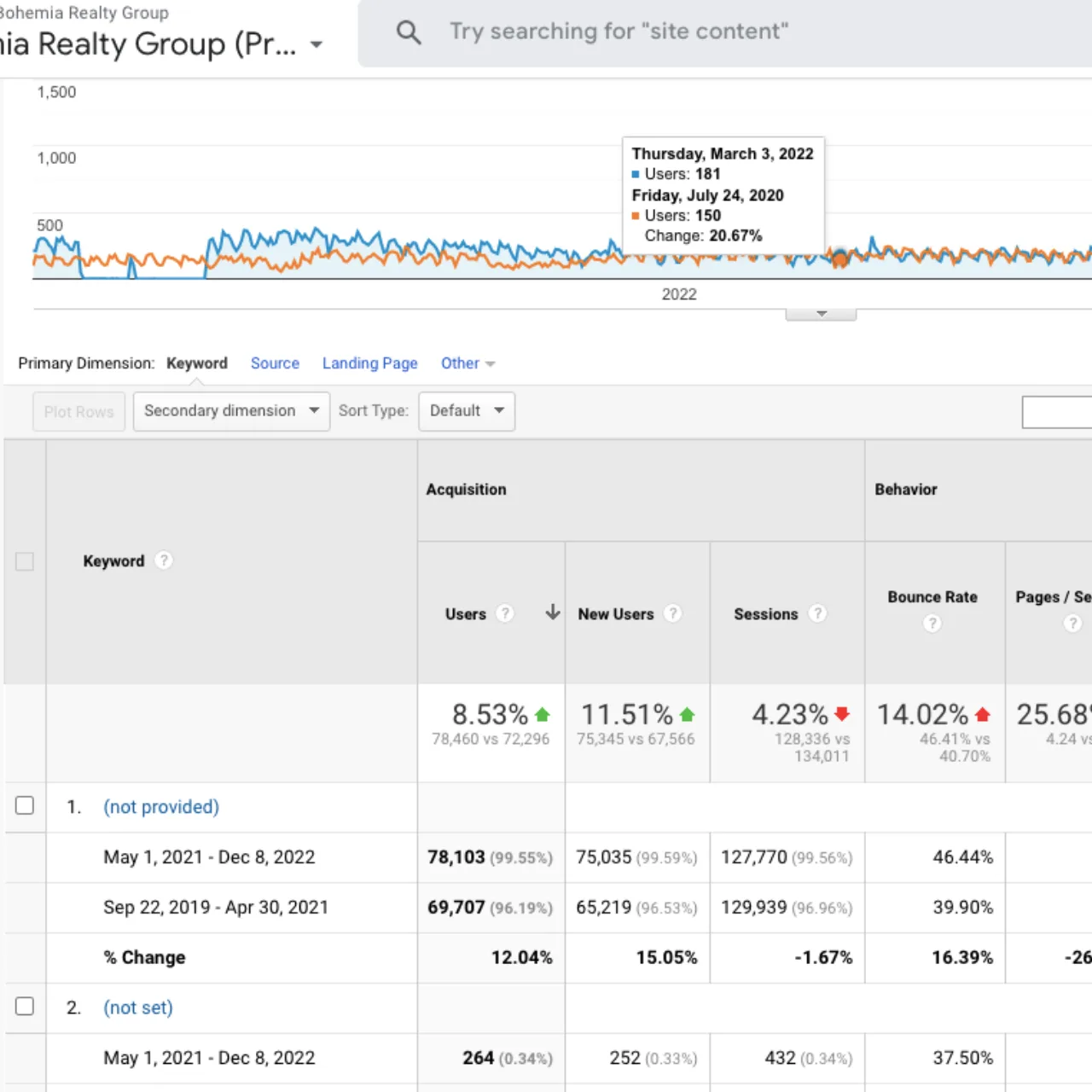Open the Sort Type Default dropdown

[x=467, y=411]
